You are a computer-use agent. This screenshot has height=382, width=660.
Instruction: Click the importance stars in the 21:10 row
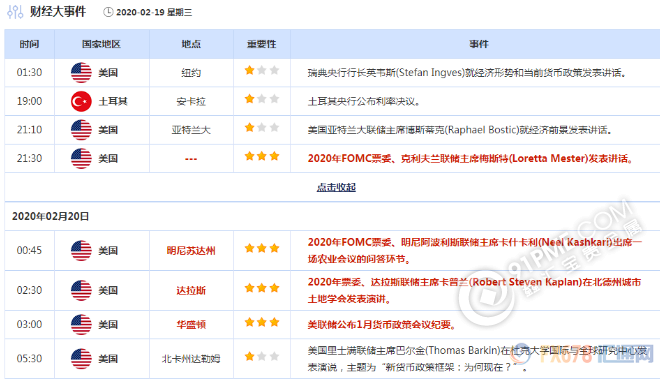(x=262, y=127)
